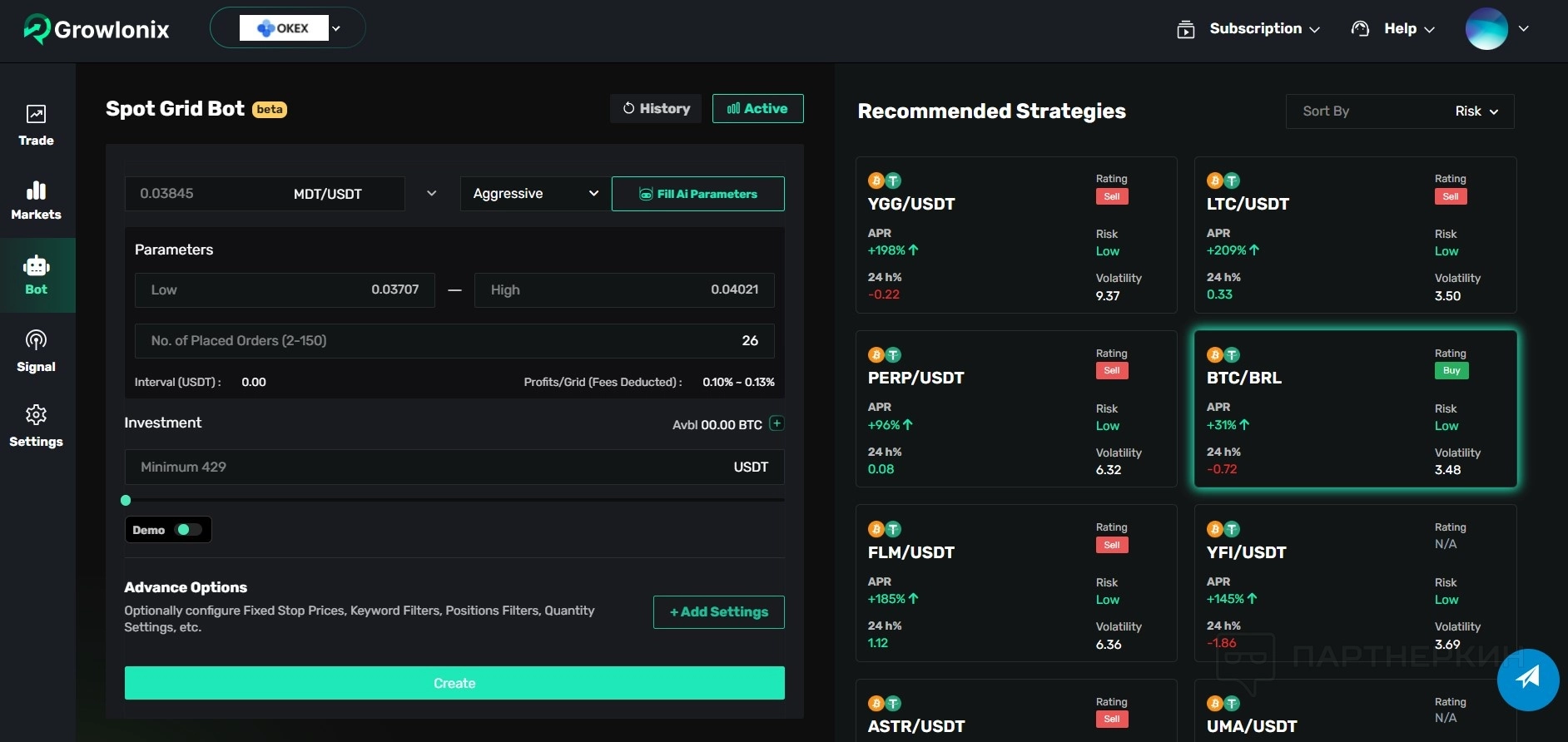The width and height of the screenshot is (1568, 742).
Task: Click the FLM/USDT coin pair icons
Action: click(885, 529)
